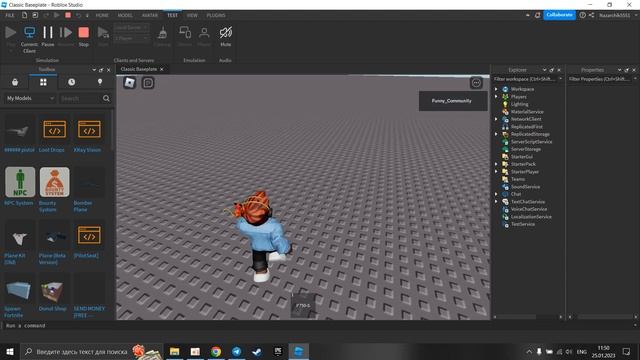Select ServerStorage in the Explorer
The height and width of the screenshot is (360, 640).
[x=526, y=149]
